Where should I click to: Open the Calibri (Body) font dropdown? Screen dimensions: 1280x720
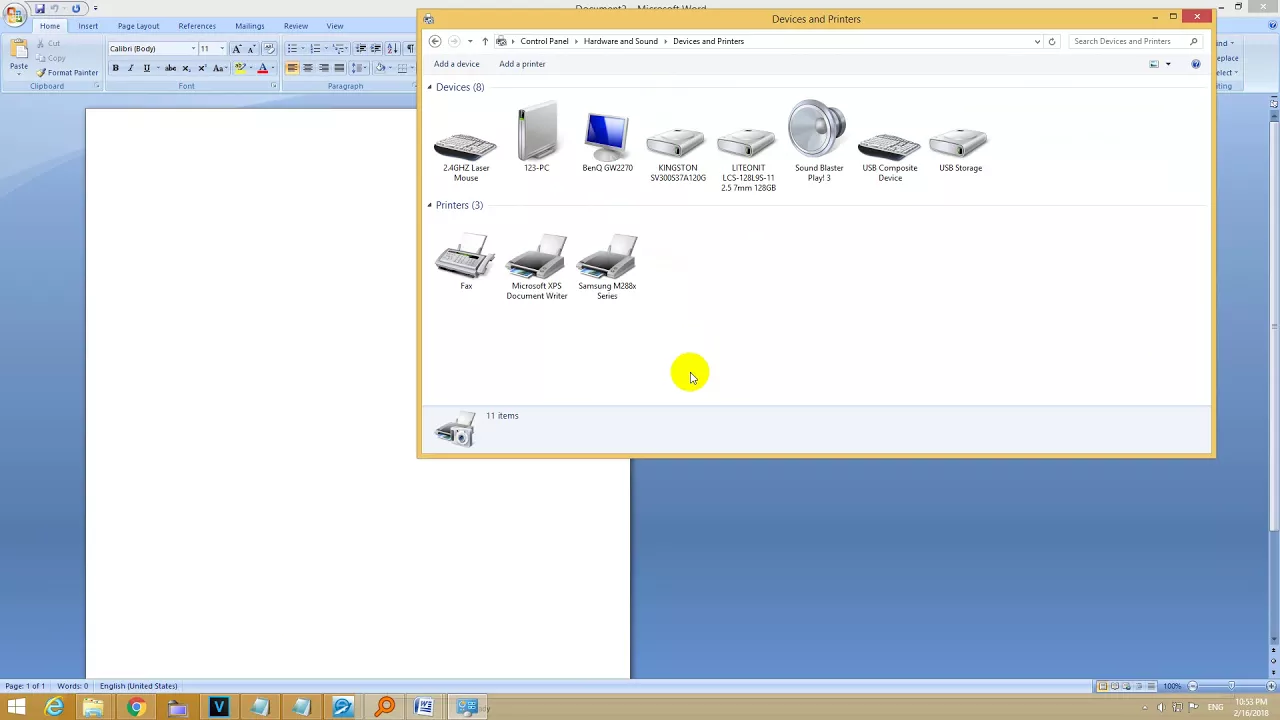pos(193,48)
